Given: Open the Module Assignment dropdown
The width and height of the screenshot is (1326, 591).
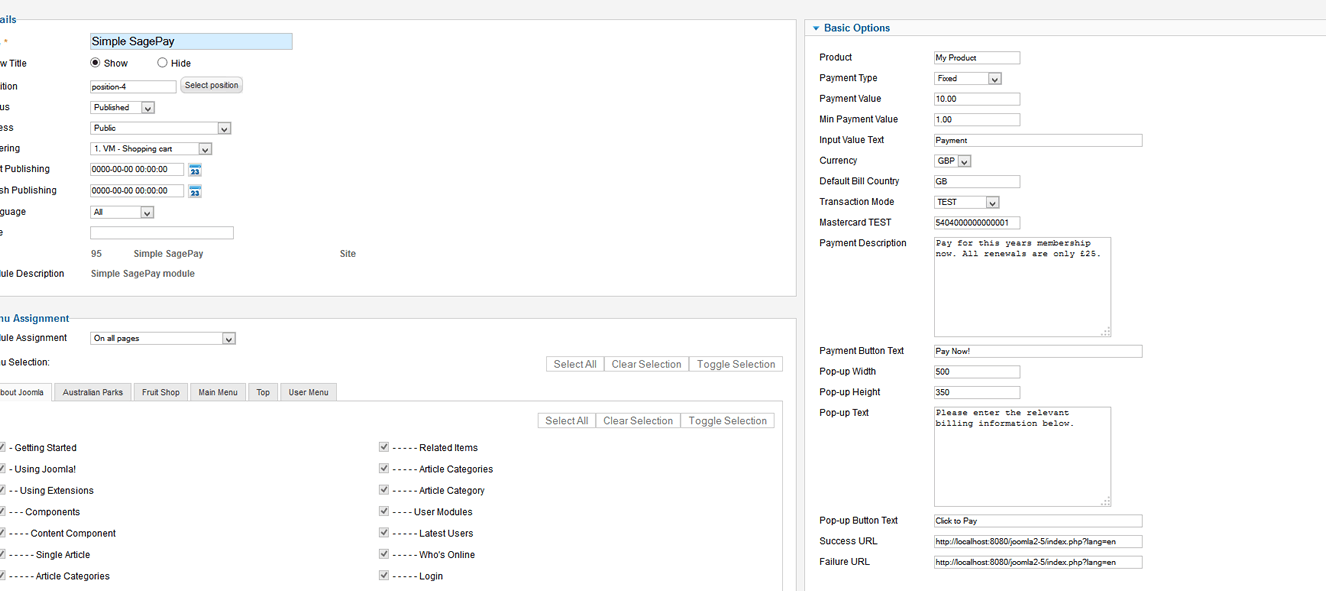Looking at the screenshot, I should pyautogui.click(x=163, y=338).
